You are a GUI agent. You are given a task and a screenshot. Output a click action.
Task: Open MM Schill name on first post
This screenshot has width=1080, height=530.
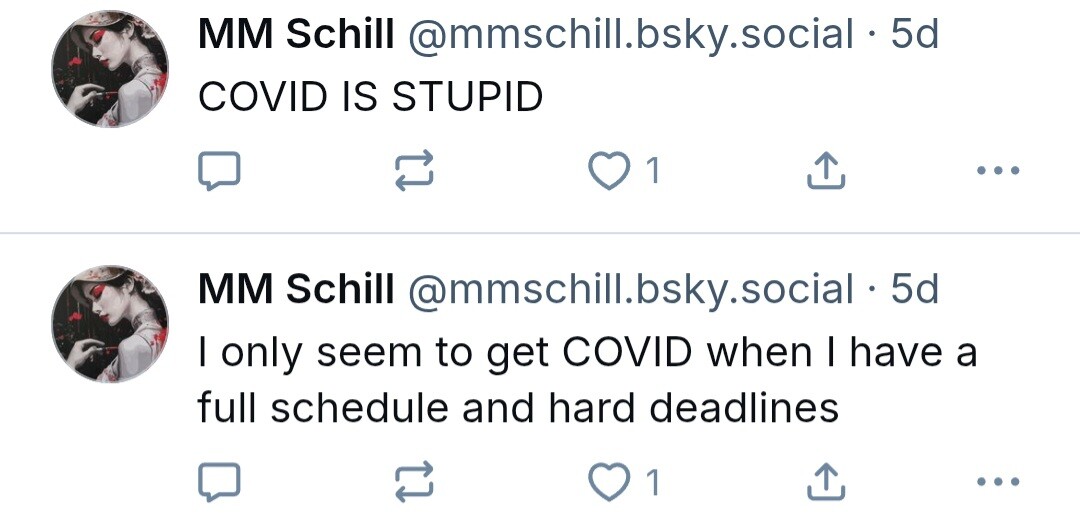[x=296, y=34]
